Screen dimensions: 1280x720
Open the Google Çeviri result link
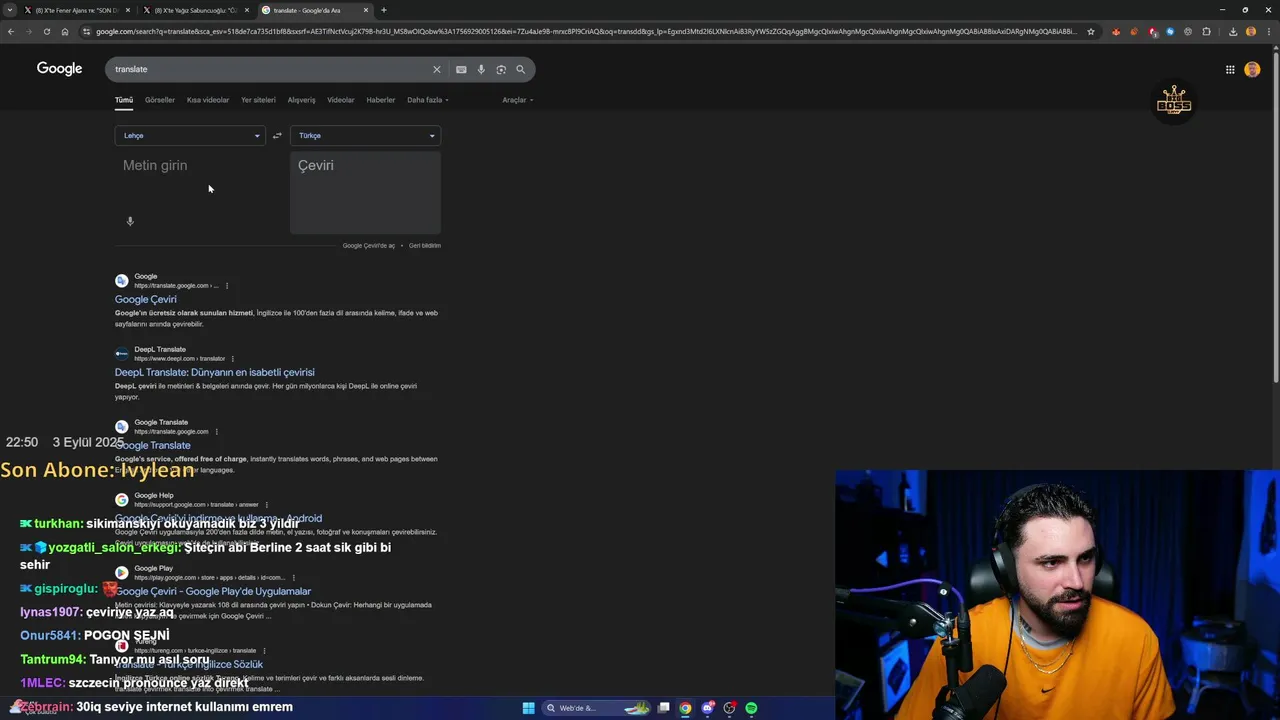tap(146, 299)
